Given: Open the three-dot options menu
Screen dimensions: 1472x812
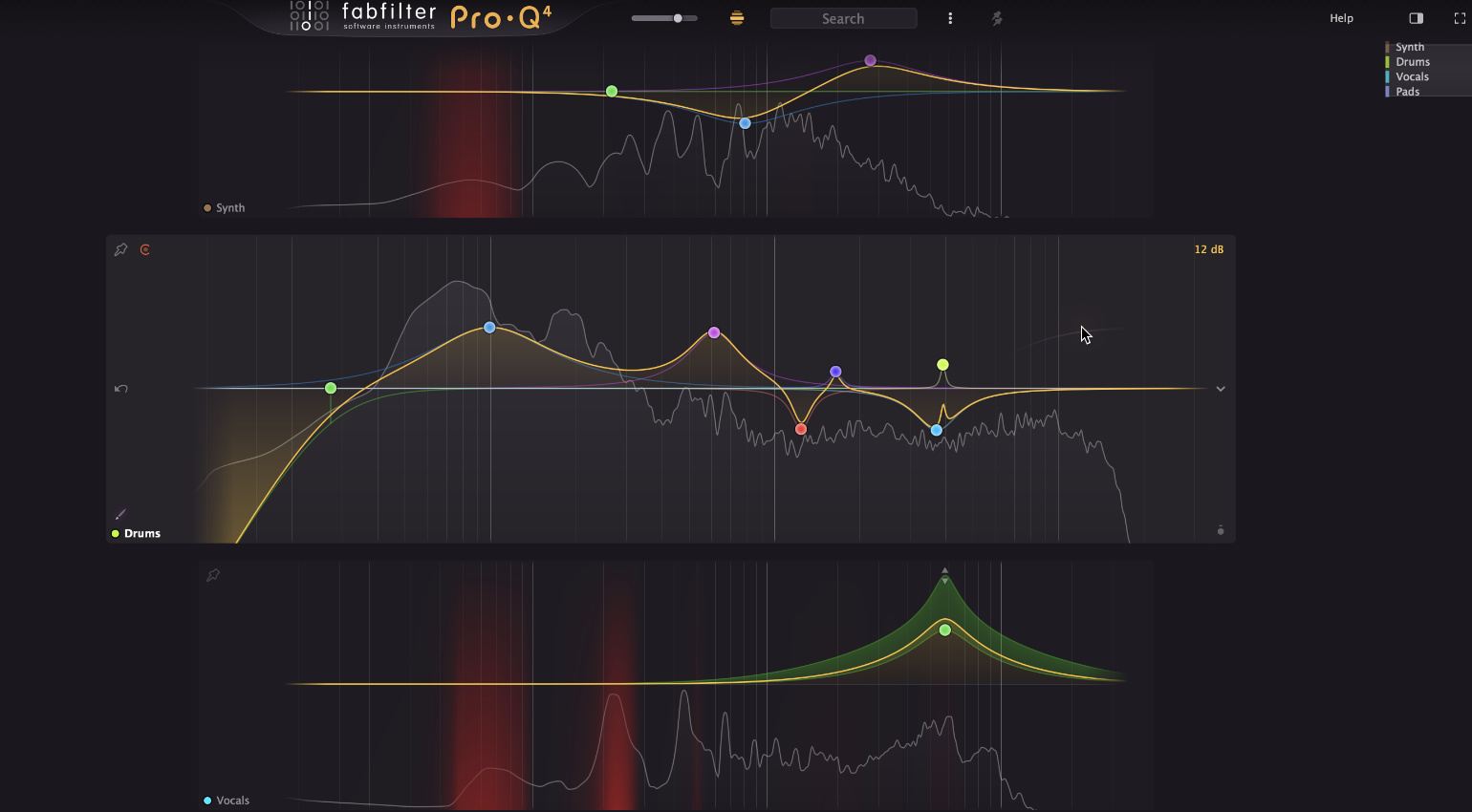Looking at the screenshot, I should point(950,17).
